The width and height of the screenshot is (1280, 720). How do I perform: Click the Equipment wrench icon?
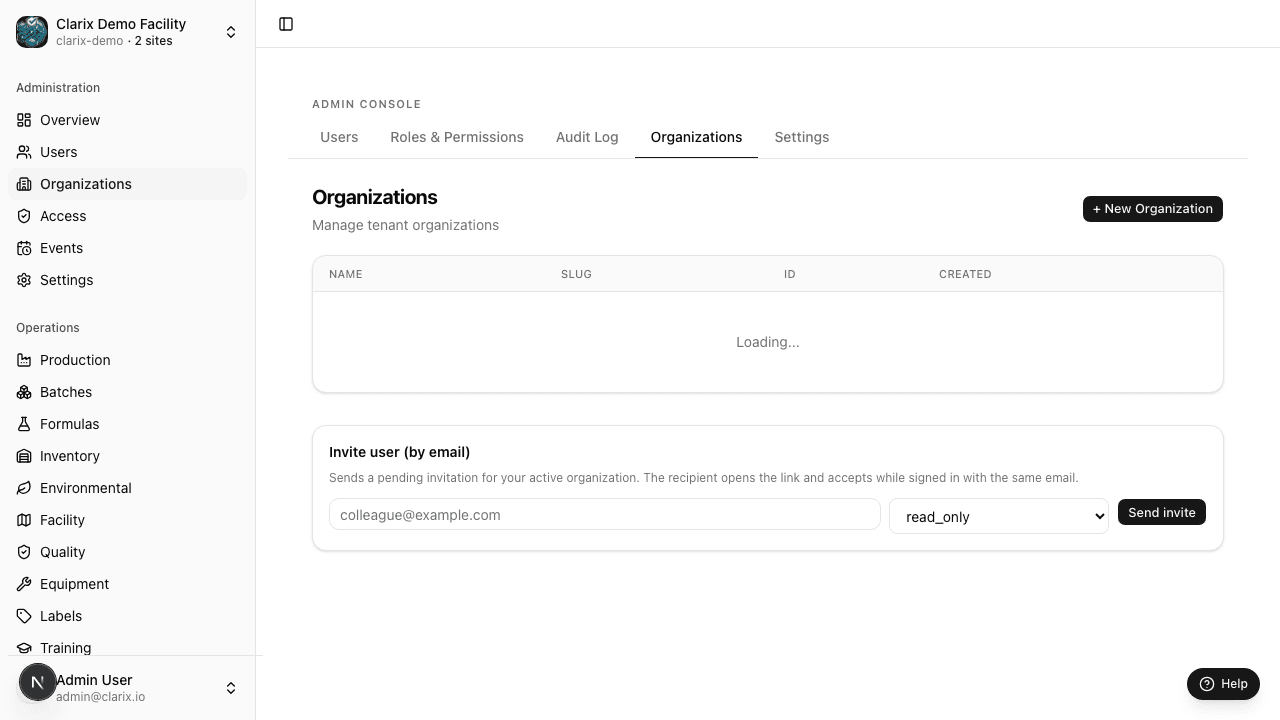[x=24, y=584]
